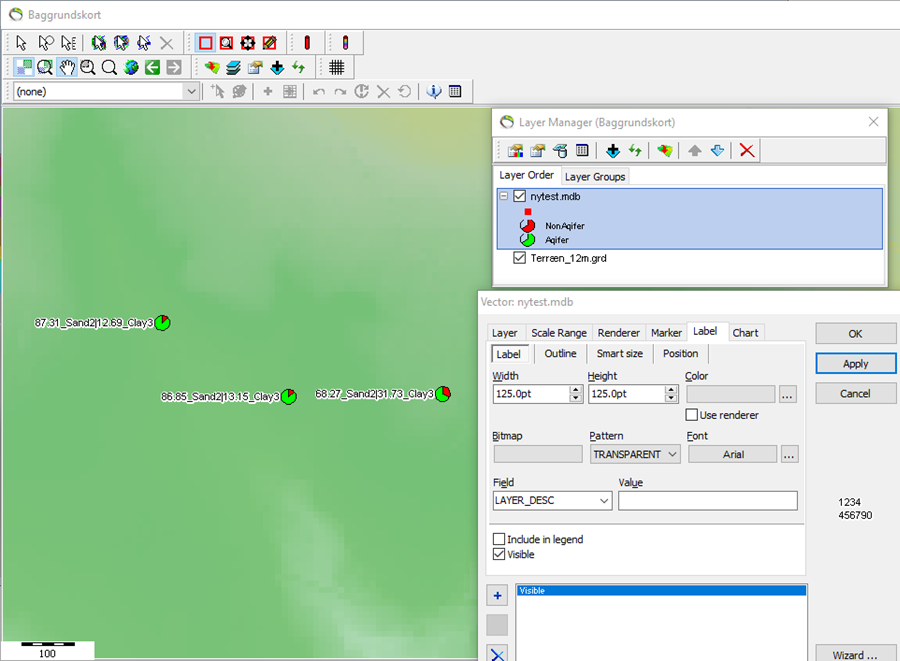Open the Scale Range tab
Image resolution: width=900 pixels, height=661 pixels.
pyautogui.click(x=558, y=333)
